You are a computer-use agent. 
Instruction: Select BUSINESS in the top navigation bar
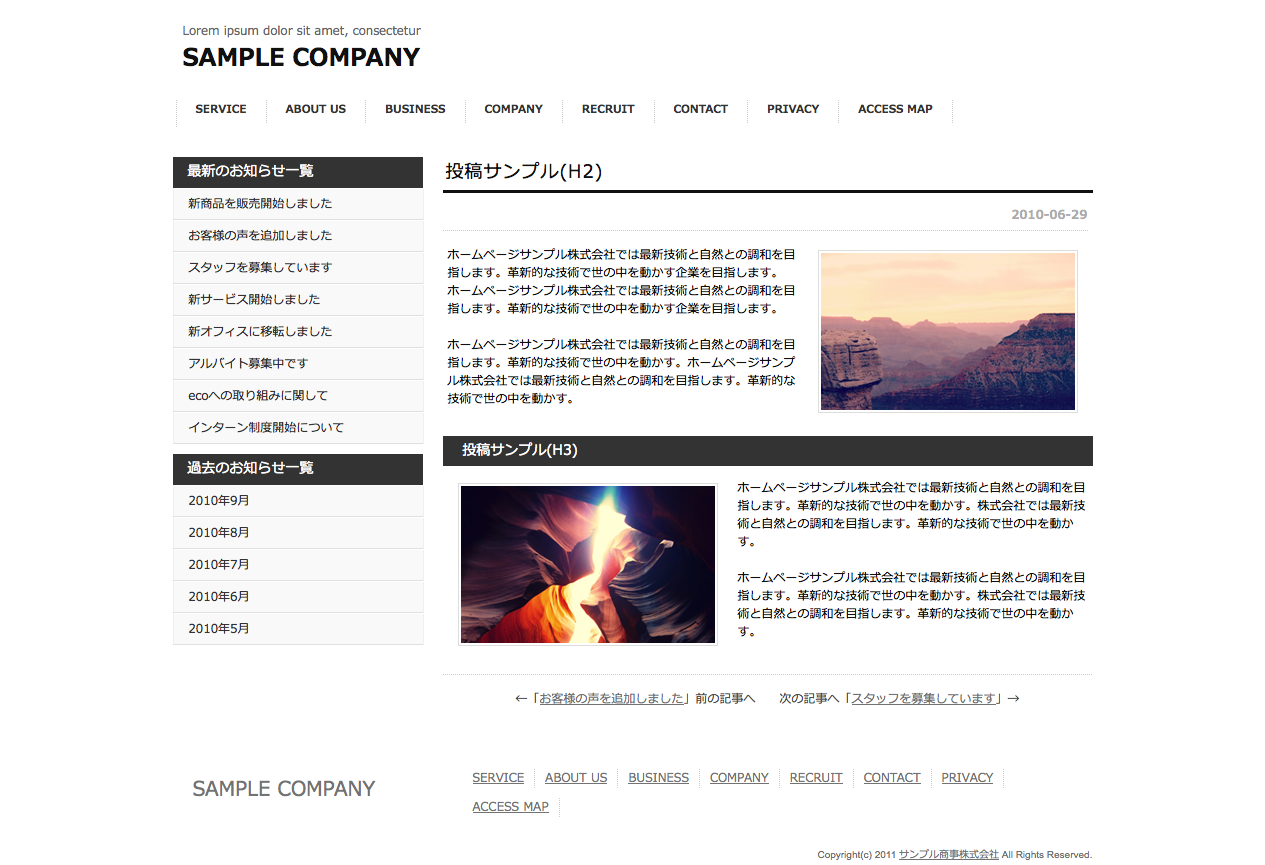[415, 109]
